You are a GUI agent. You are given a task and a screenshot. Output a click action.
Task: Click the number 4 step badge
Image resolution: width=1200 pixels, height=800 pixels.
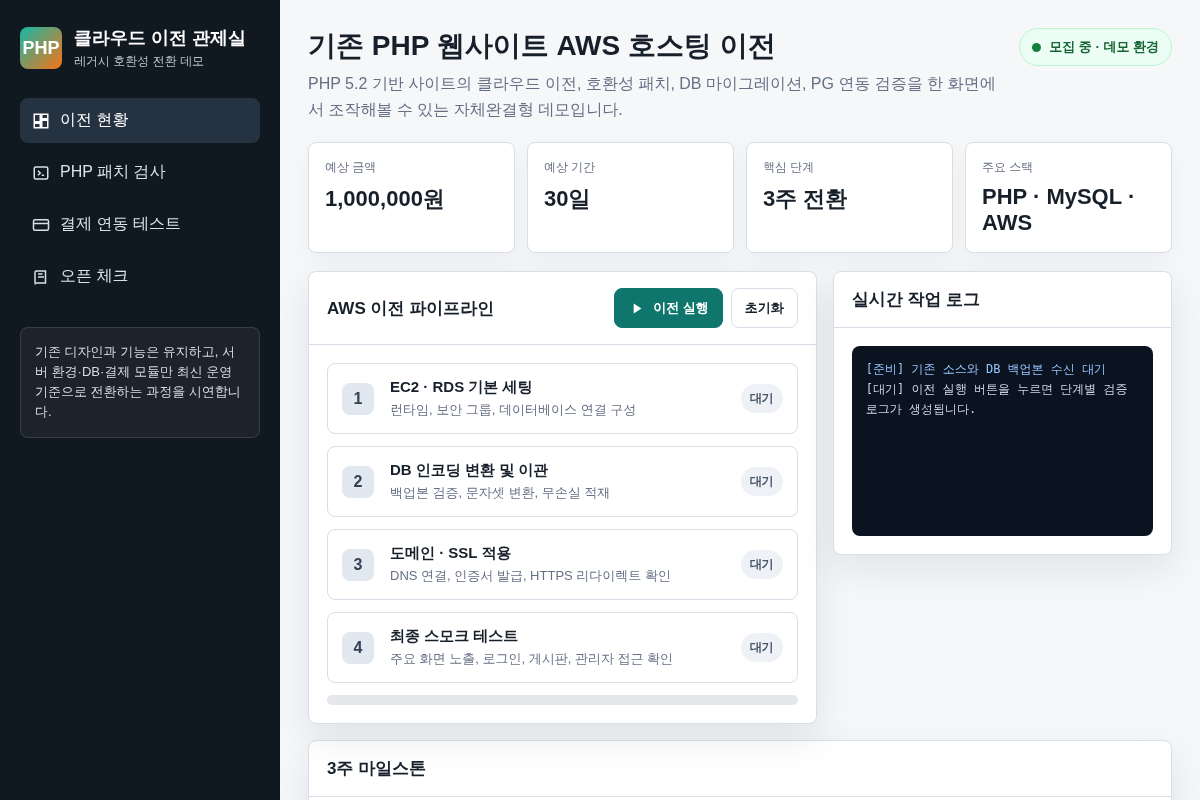pyautogui.click(x=358, y=648)
